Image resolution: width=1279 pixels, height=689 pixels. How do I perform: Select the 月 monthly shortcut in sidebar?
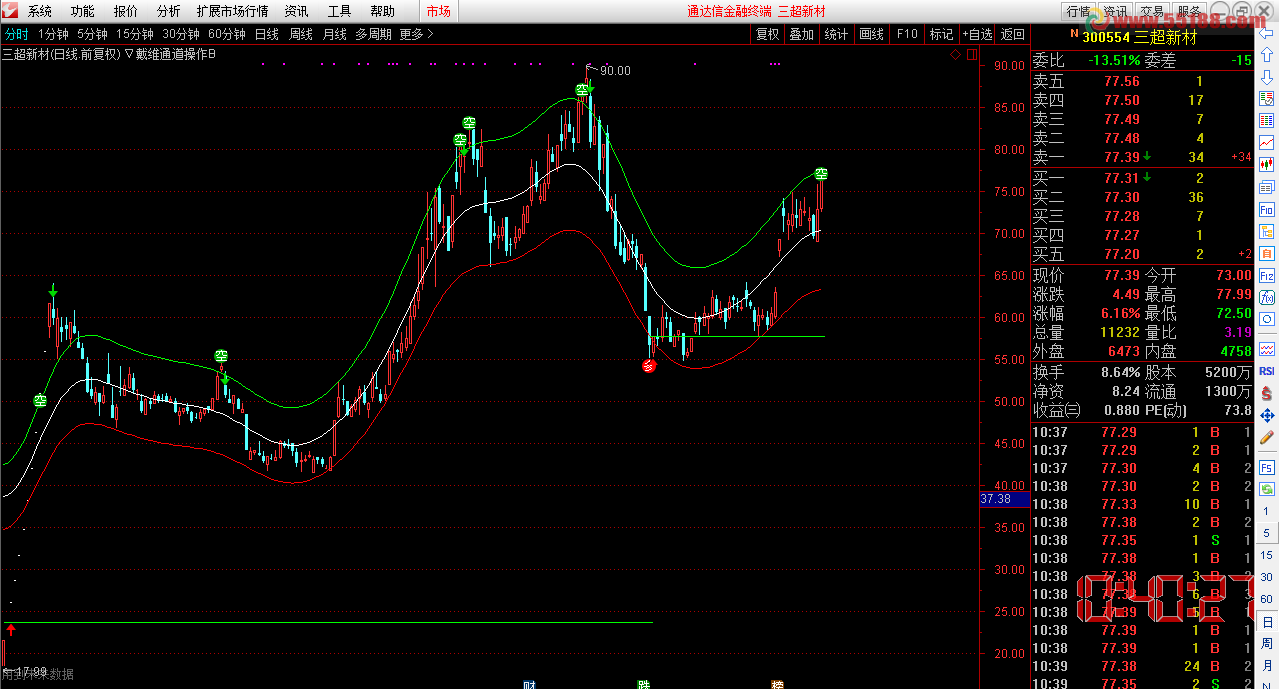click(1267, 665)
